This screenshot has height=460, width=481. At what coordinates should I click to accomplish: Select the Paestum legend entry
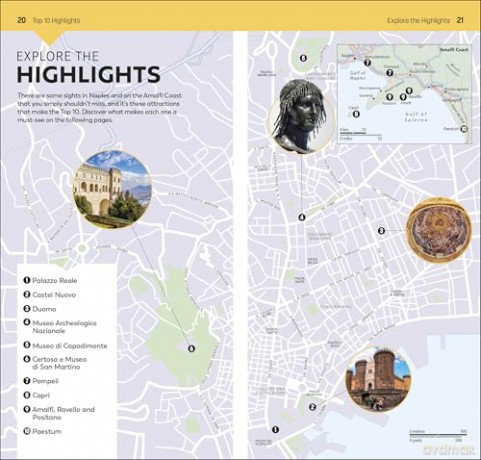click(x=43, y=431)
